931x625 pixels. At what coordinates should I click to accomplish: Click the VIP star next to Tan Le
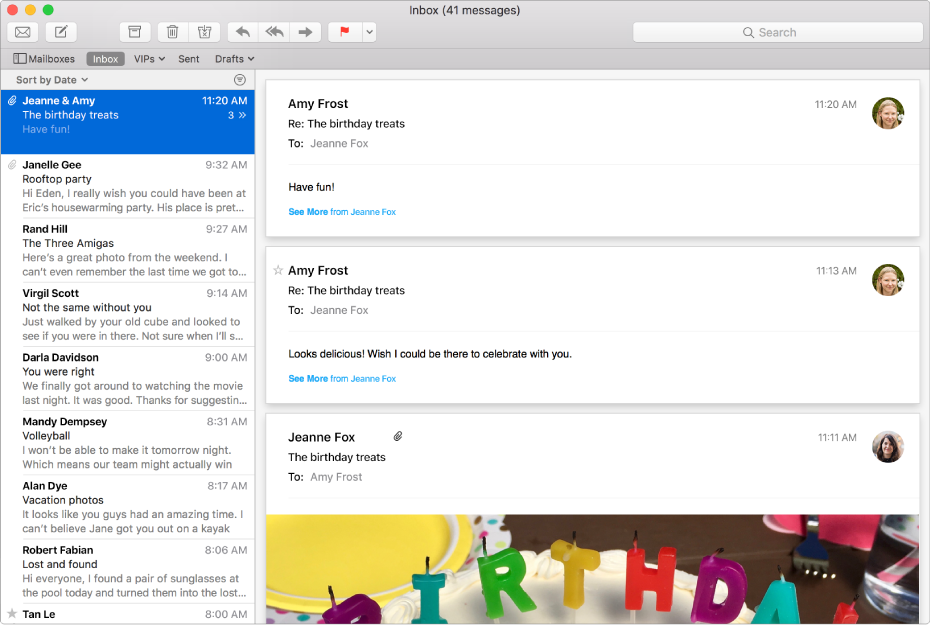pyautogui.click(x=12, y=613)
